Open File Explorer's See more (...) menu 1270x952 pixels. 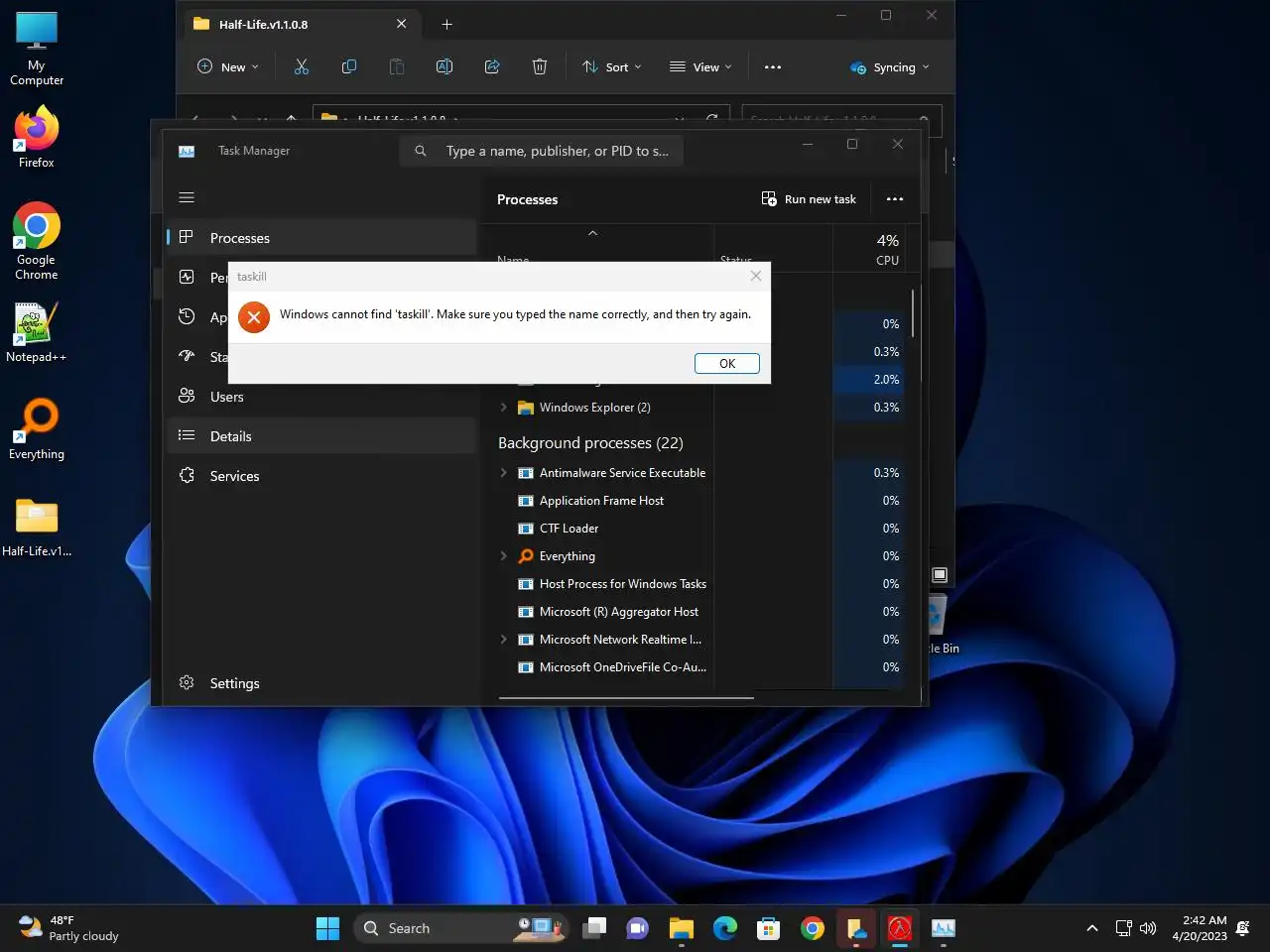[773, 67]
